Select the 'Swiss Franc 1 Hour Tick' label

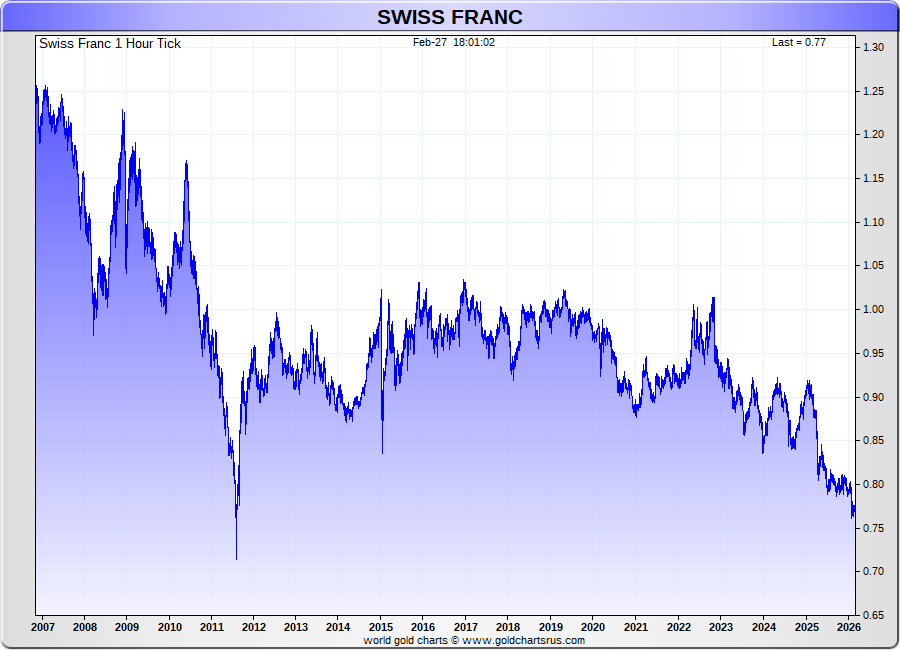click(110, 44)
